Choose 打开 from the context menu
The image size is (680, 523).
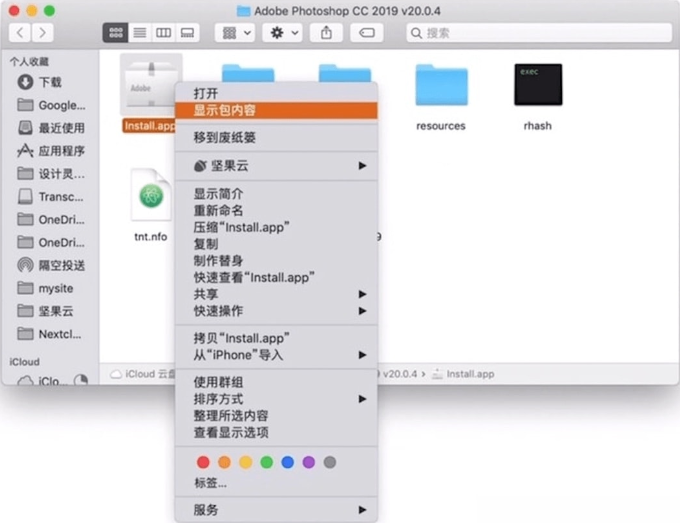276,93
